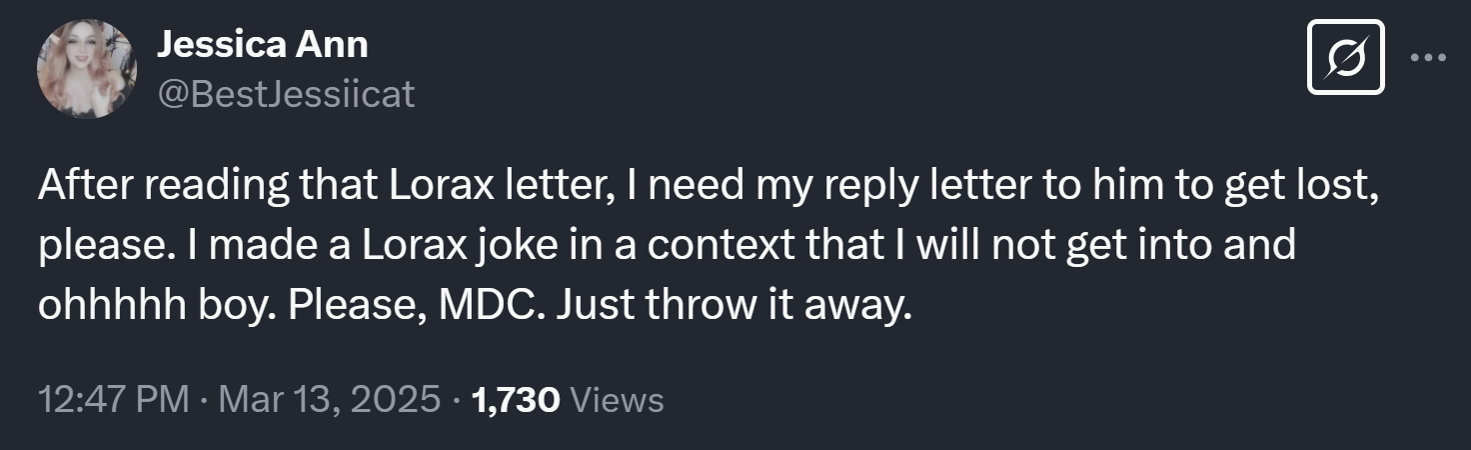
Task: Visit the Jessica Ann display name link
Action: 263,44
